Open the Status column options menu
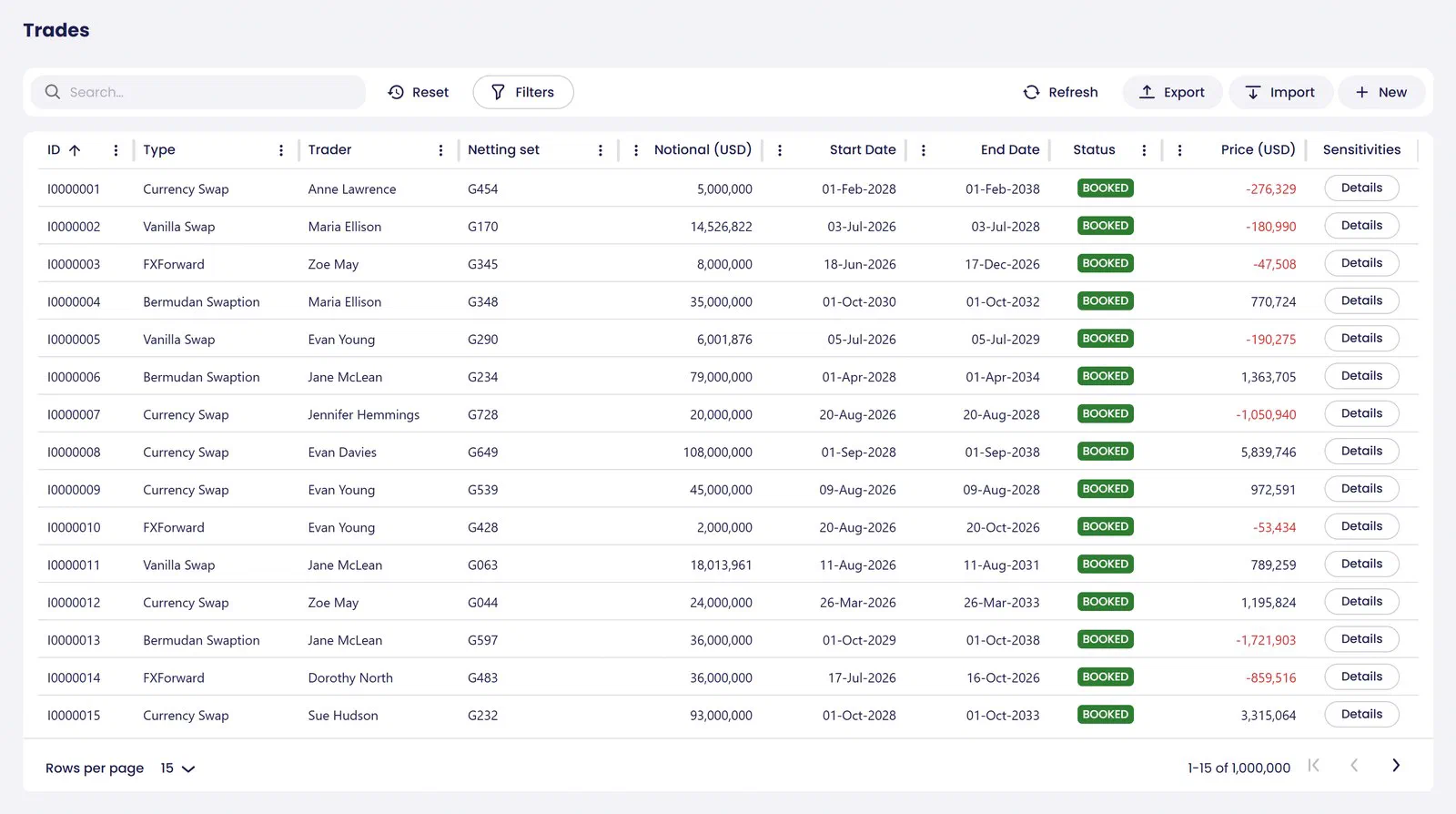The image size is (1456, 814). pyautogui.click(x=1145, y=150)
